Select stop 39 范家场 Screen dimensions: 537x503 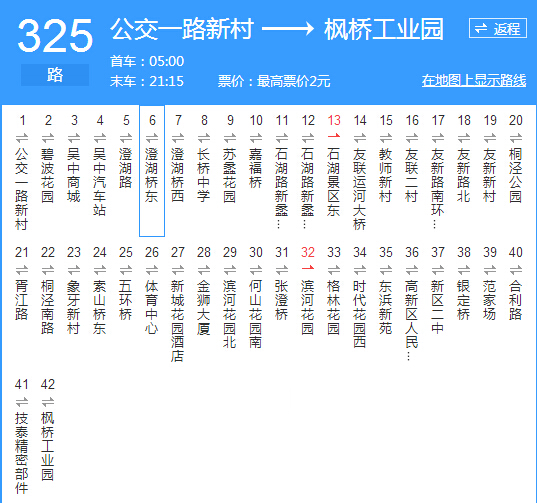pyautogui.click(x=490, y=300)
